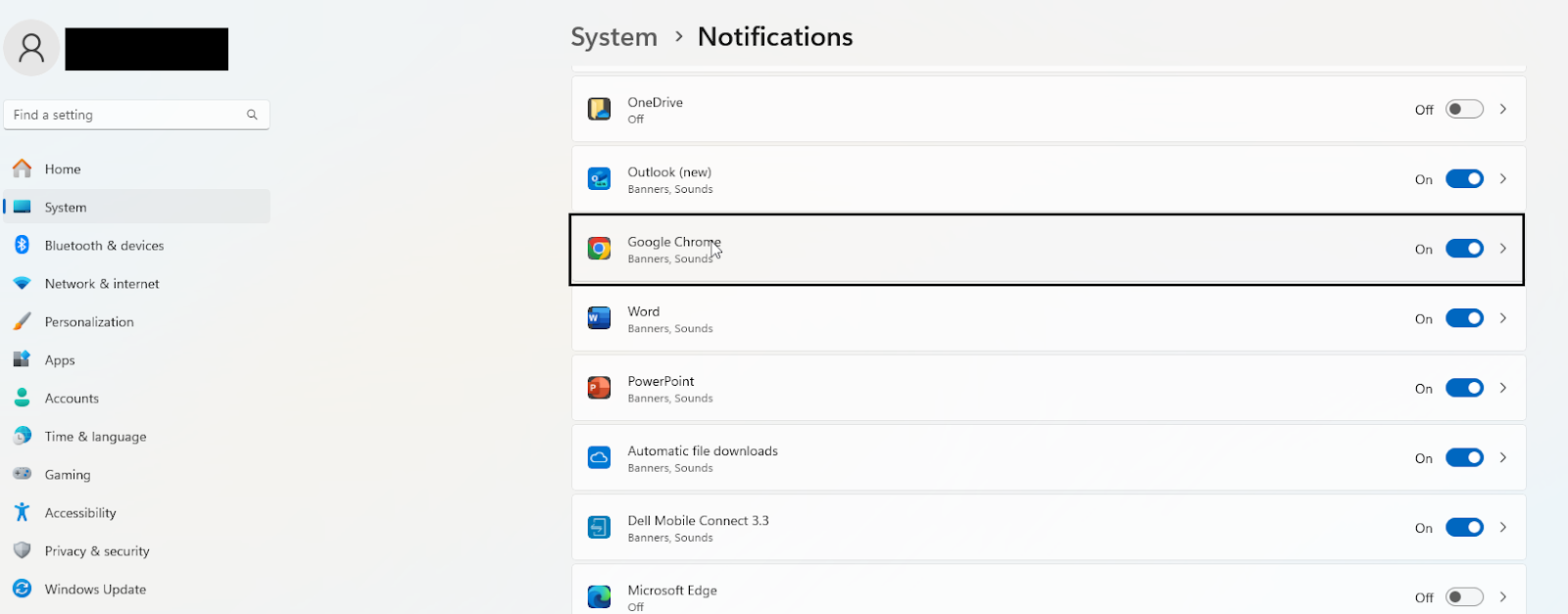Turn off Outlook (new) notifications toggle
The height and width of the screenshot is (614, 1568).
1464,179
